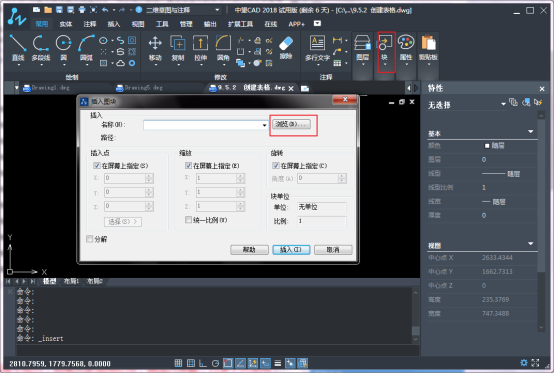Open the Block (块) ribbon button
554x374 pixels.
pos(385,48)
